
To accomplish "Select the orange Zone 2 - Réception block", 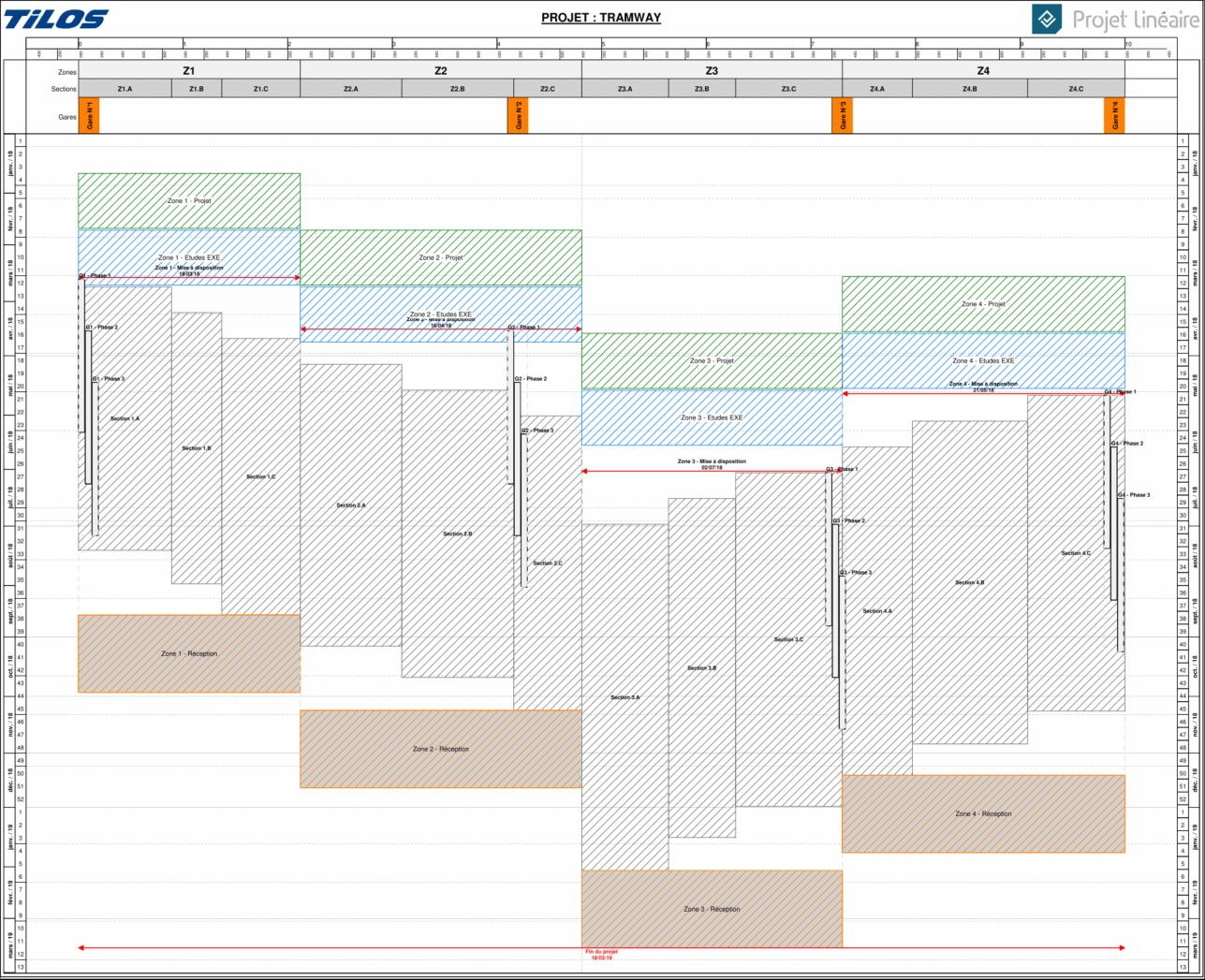I will coord(441,749).
